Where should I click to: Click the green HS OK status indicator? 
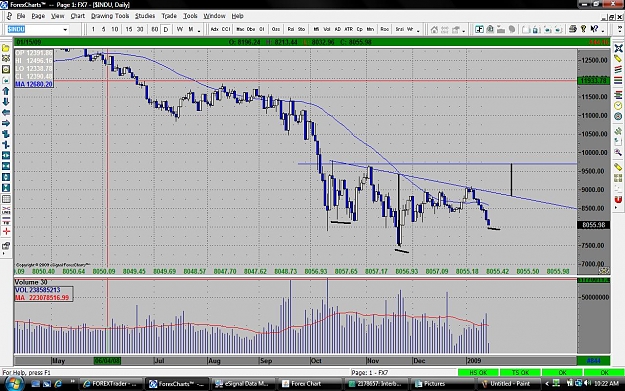coord(478,373)
